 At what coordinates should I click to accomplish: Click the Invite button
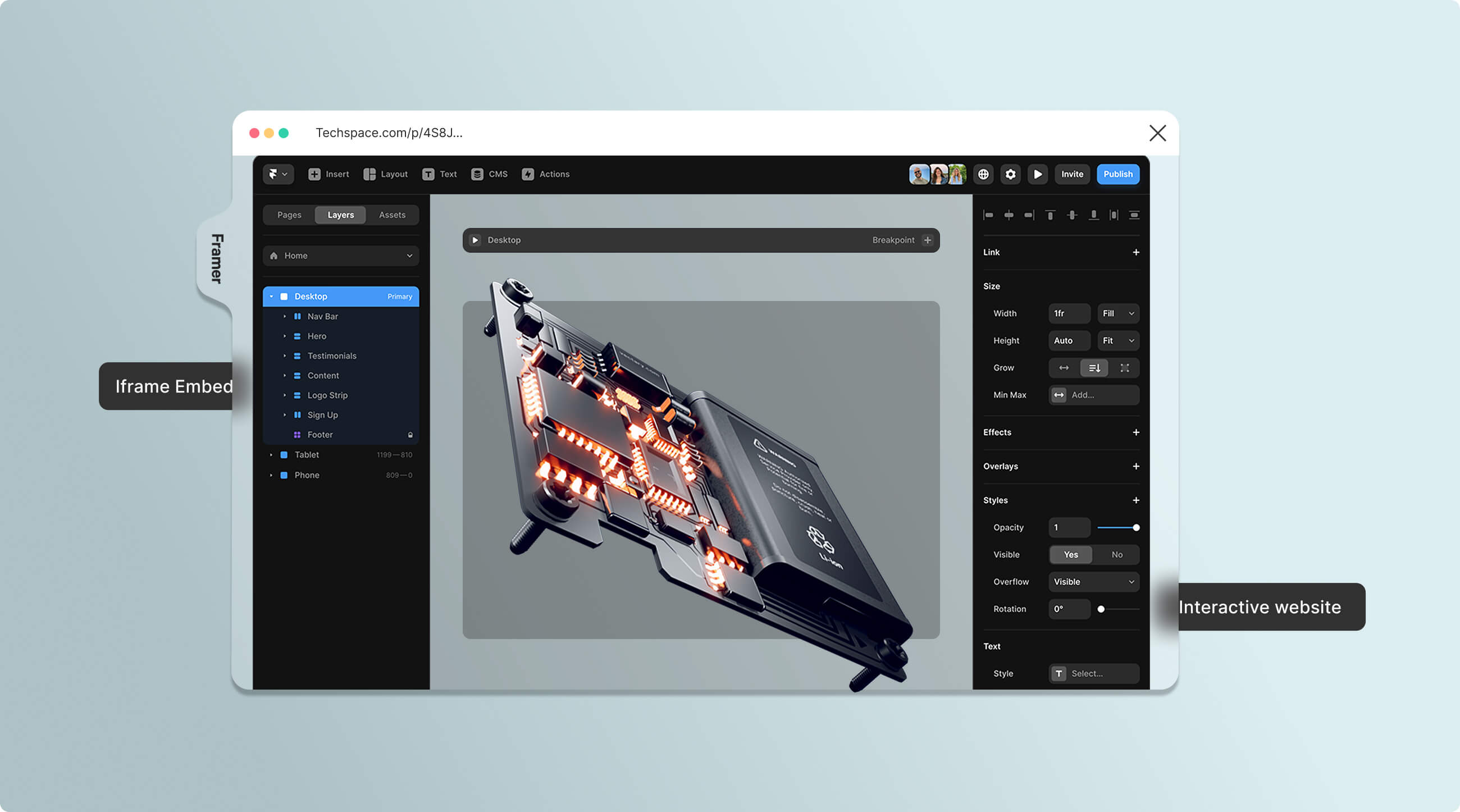(1072, 174)
